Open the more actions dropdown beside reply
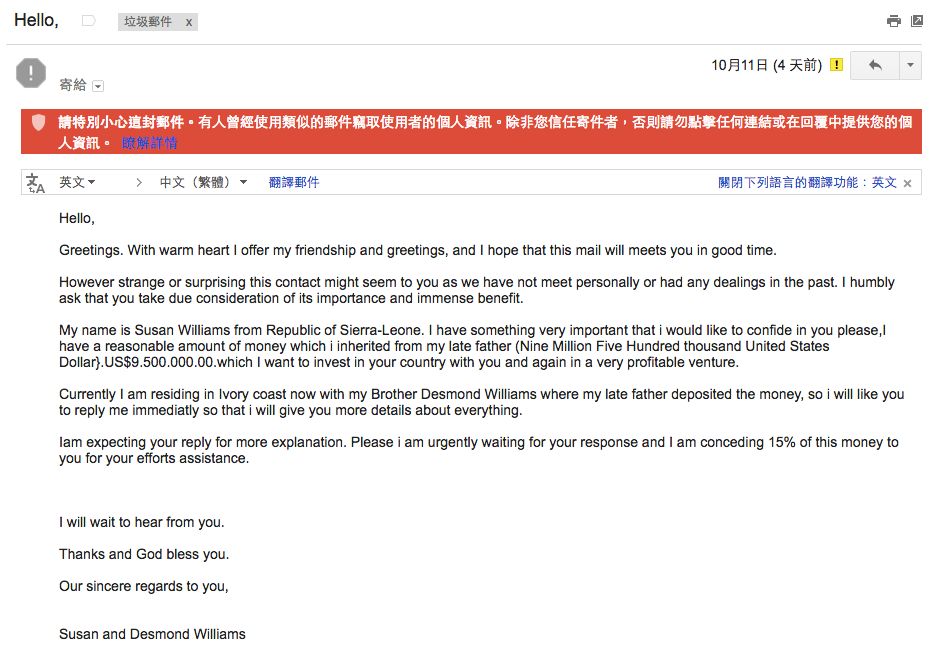The width and height of the screenshot is (939, 653). coord(910,66)
